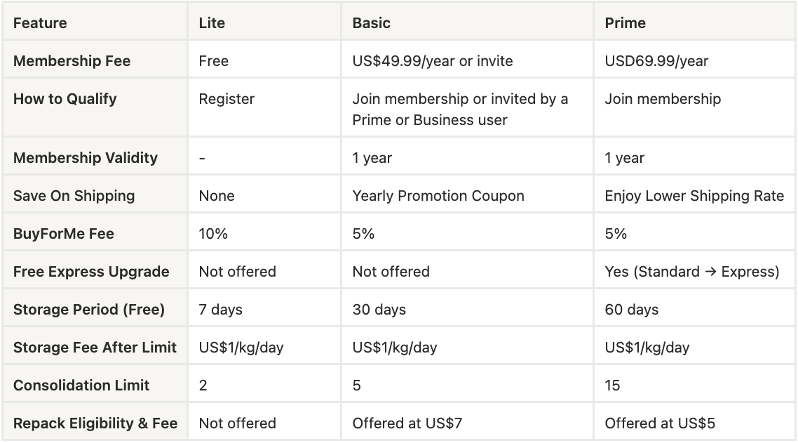Select the US$49.99/year or invite cell
Viewport: 798px width, 442px height.
coord(432,61)
